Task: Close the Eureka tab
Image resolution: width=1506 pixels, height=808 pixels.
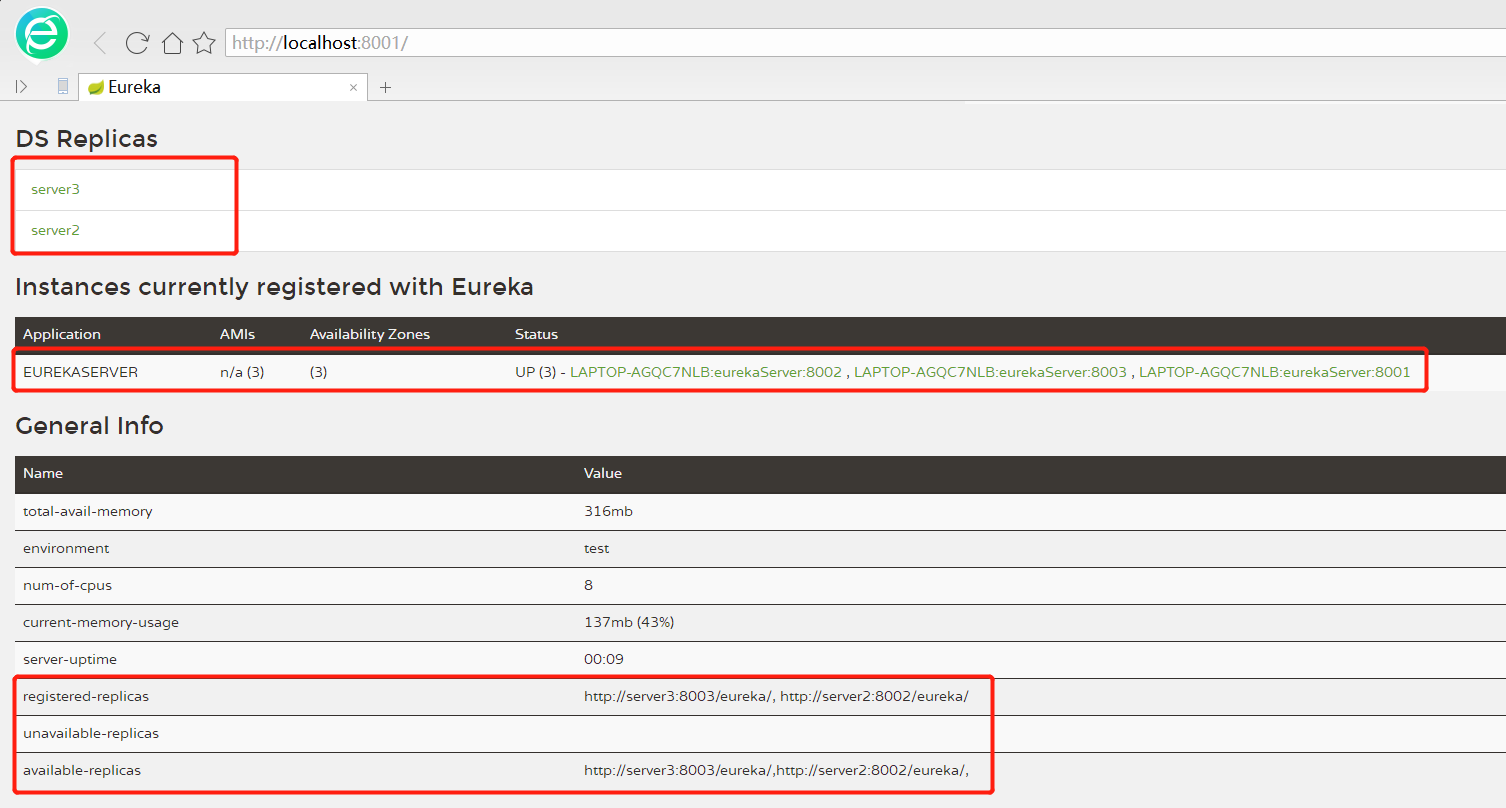Action: (353, 87)
